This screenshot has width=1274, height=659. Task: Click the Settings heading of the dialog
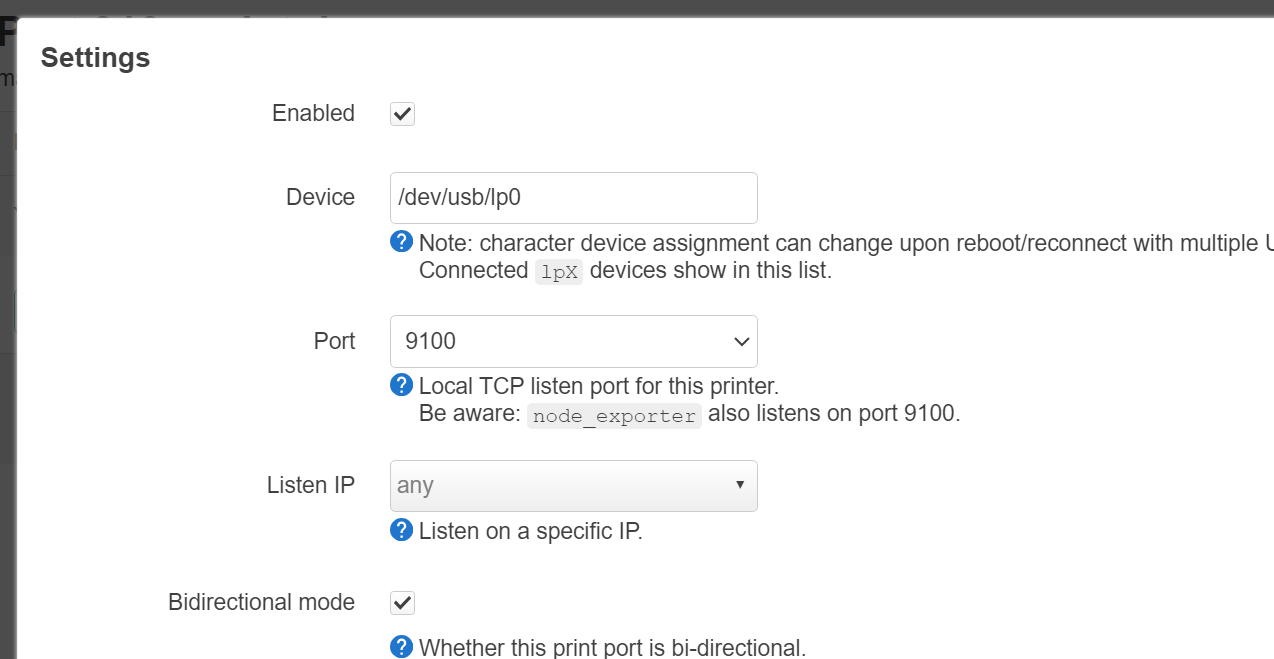[x=95, y=58]
